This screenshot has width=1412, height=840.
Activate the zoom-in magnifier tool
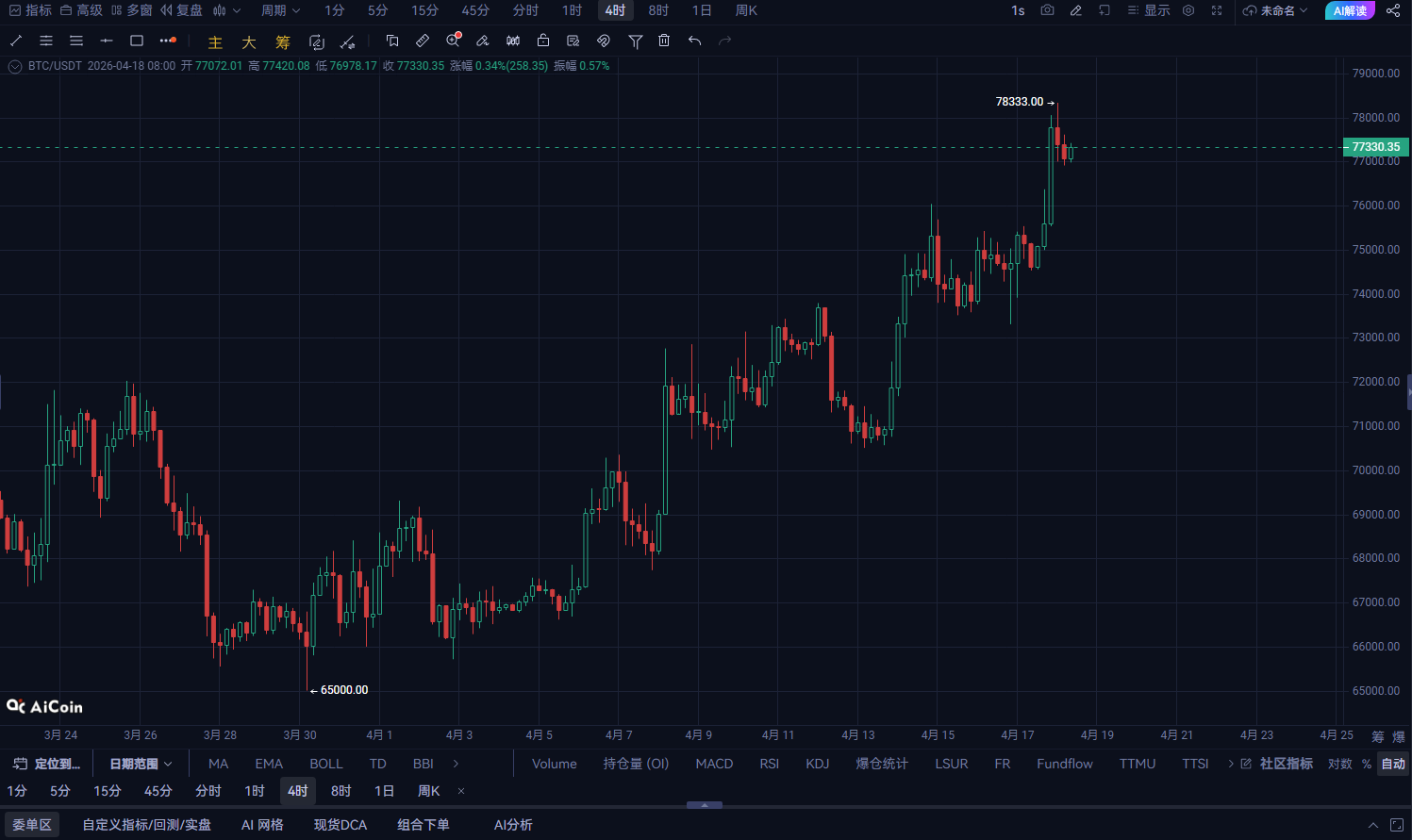point(454,41)
